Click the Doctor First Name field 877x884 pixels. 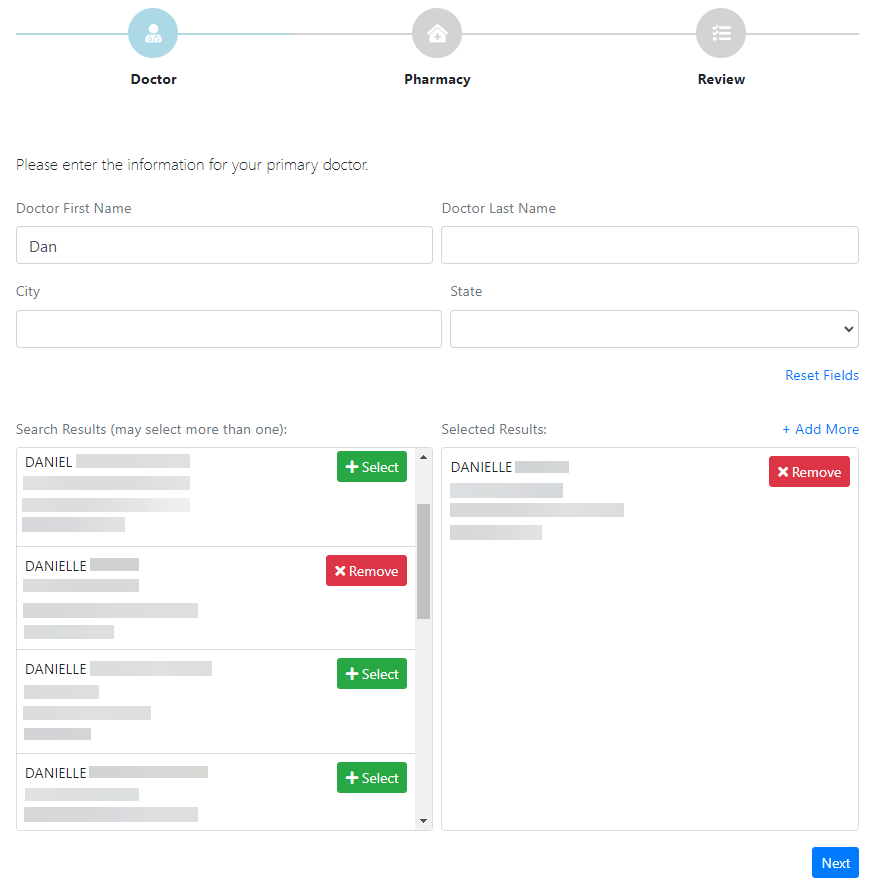224,245
